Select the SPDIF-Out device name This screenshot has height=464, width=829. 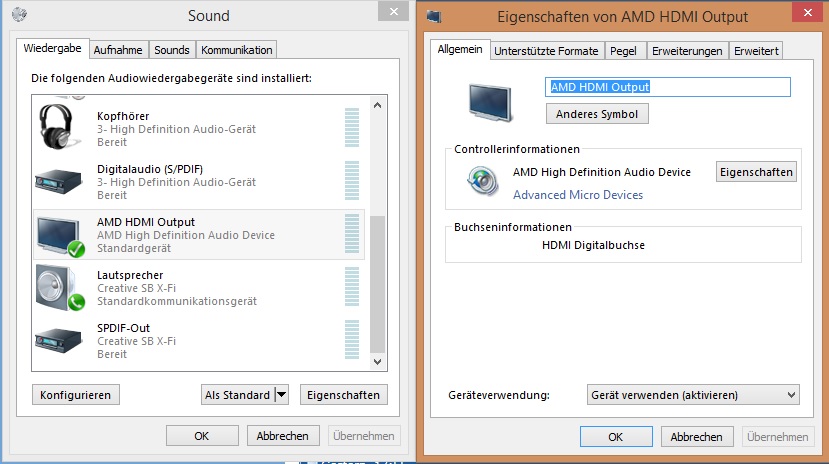(124, 328)
